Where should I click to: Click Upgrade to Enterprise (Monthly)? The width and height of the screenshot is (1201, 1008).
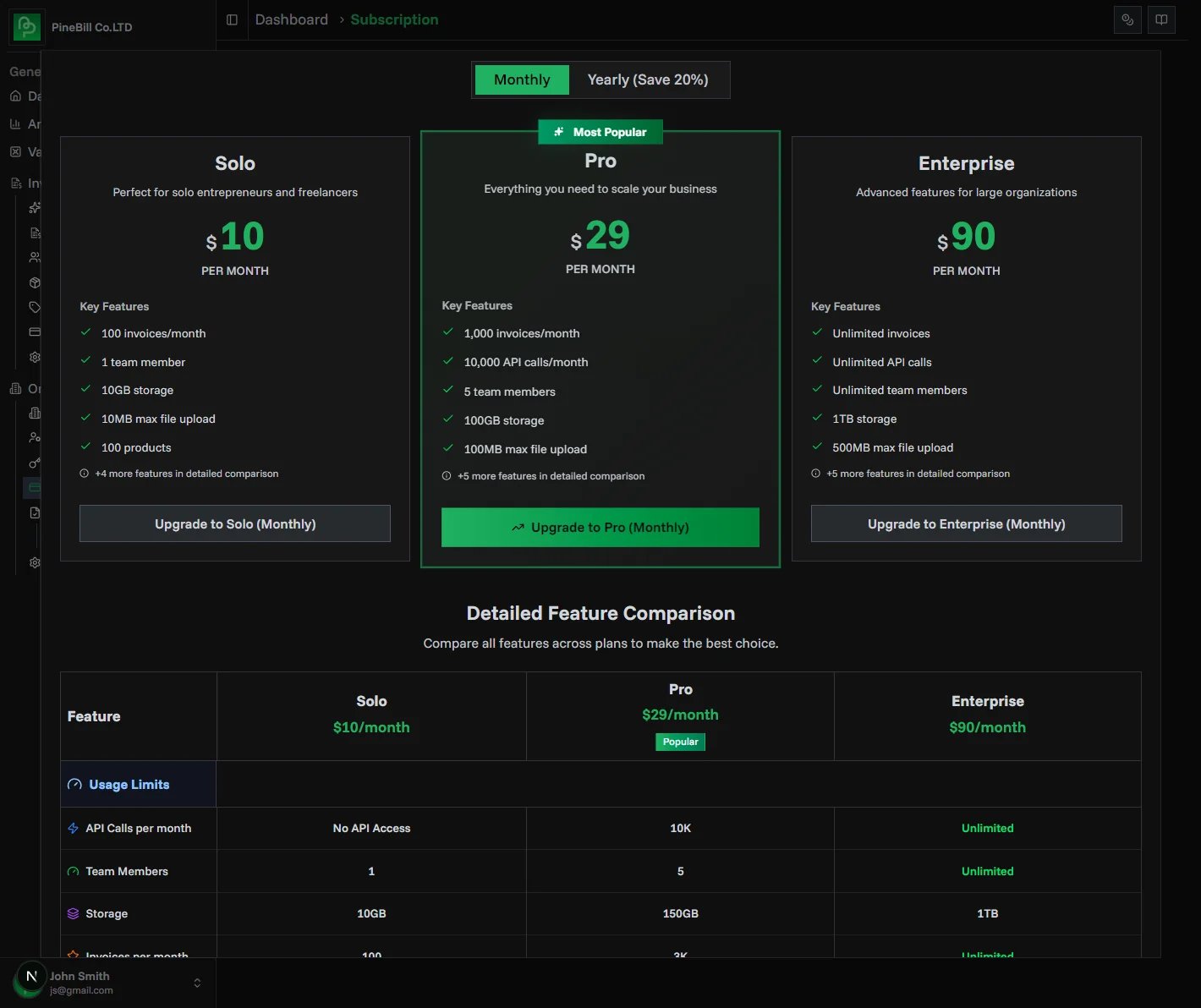(x=966, y=523)
